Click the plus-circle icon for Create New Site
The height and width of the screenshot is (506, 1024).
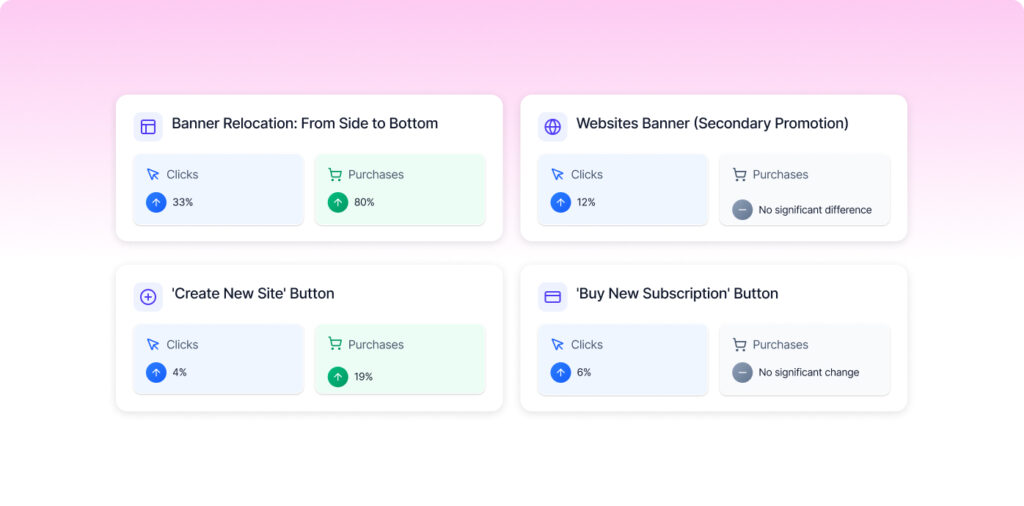148,296
